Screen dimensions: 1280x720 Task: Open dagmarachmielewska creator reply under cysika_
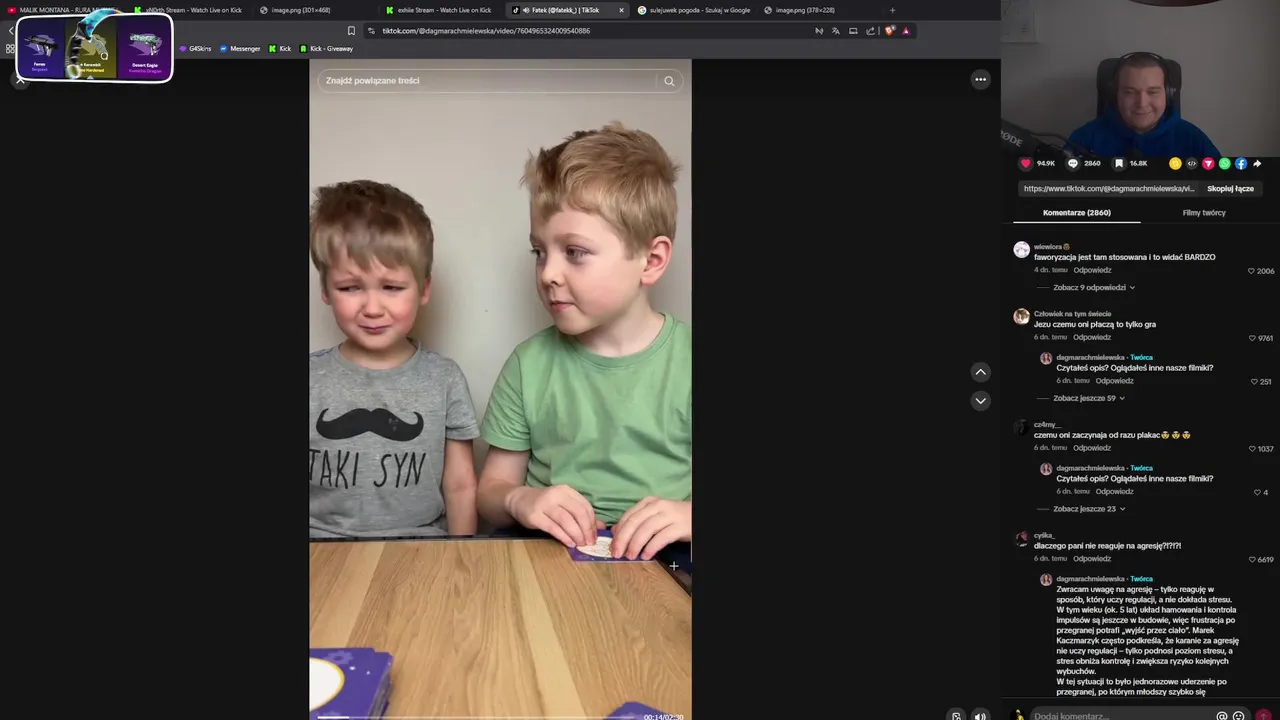click(x=1091, y=579)
